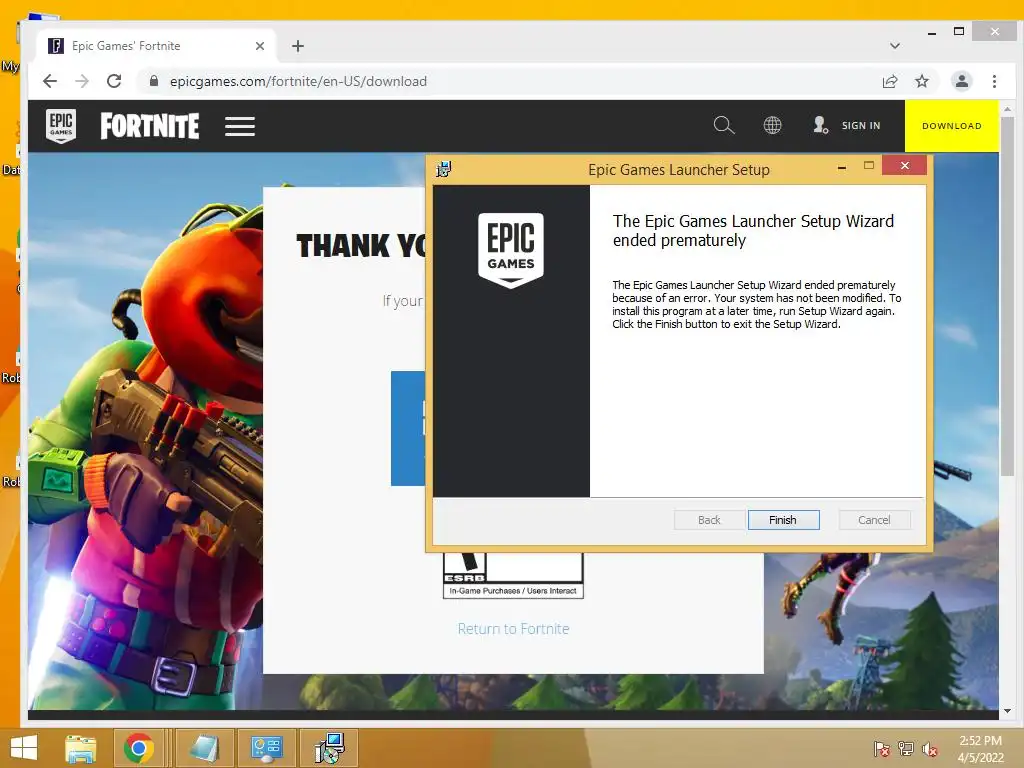
Task: Click the Chrome icon on the taskbar
Action: tap(138, 748)
